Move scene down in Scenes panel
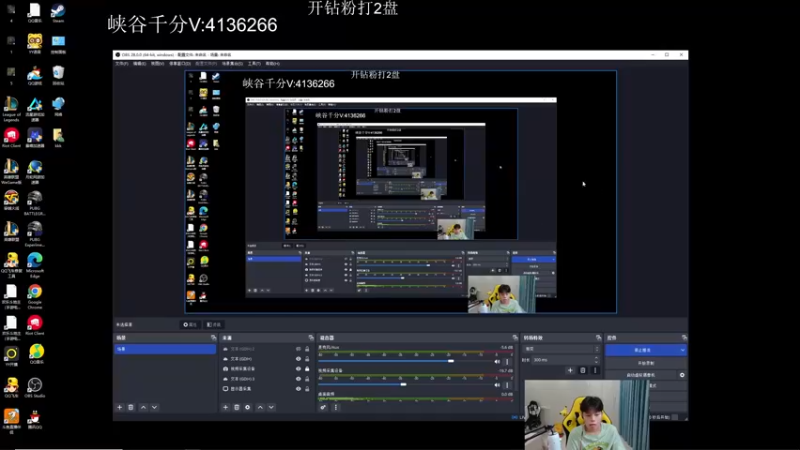This screenshot has width=800, height=450. pos(155,407)
